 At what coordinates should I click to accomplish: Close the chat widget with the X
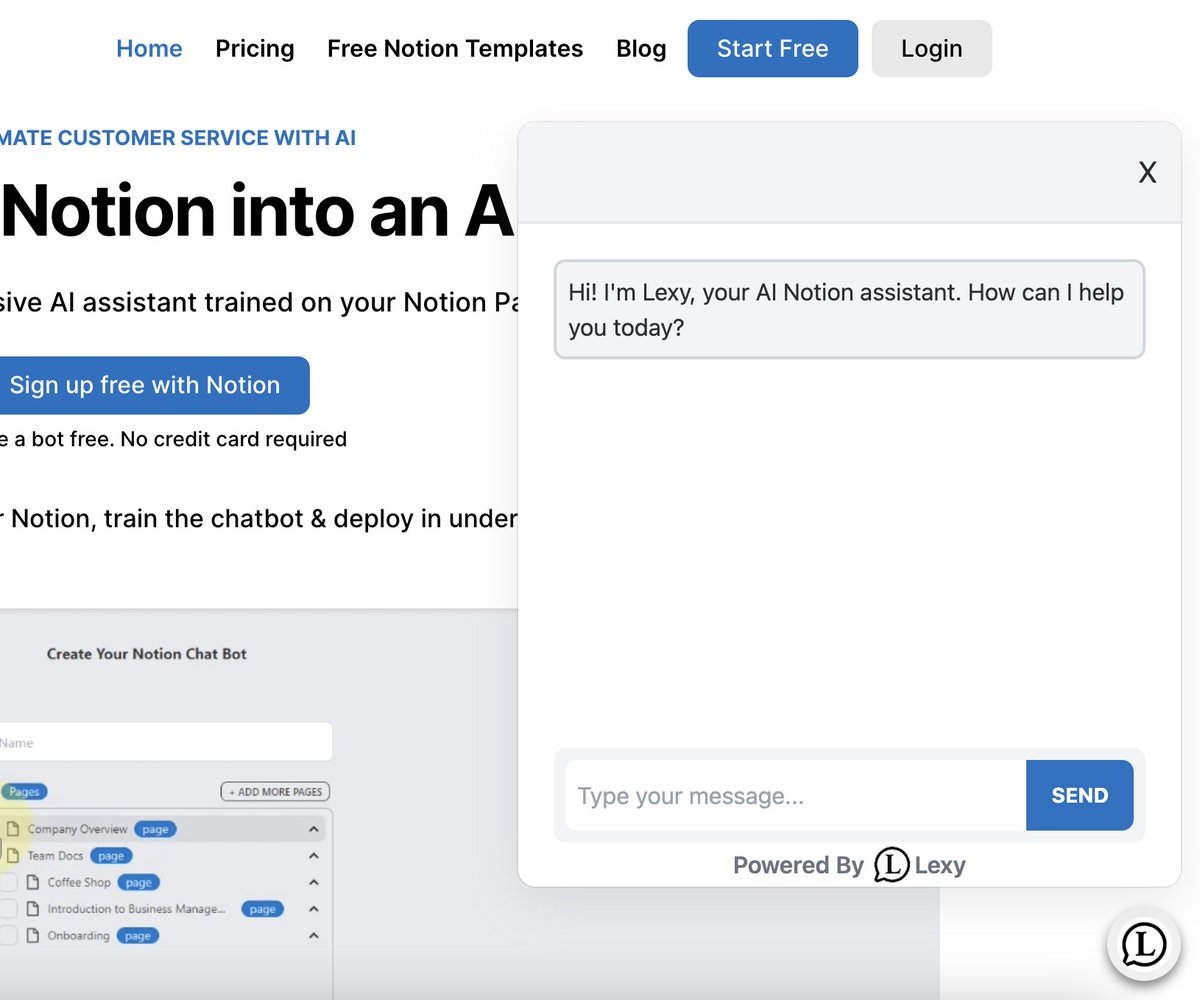point(1147,173)
